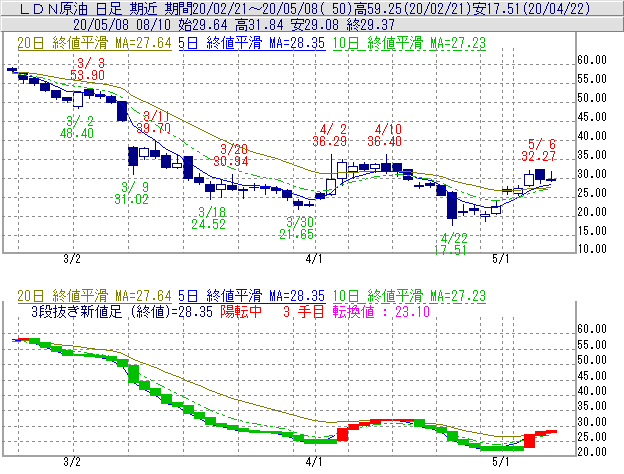This screenshot has height=474, width=624.
Task: Click the 3/20 30.94 high annotation
Action: [231, 155]
